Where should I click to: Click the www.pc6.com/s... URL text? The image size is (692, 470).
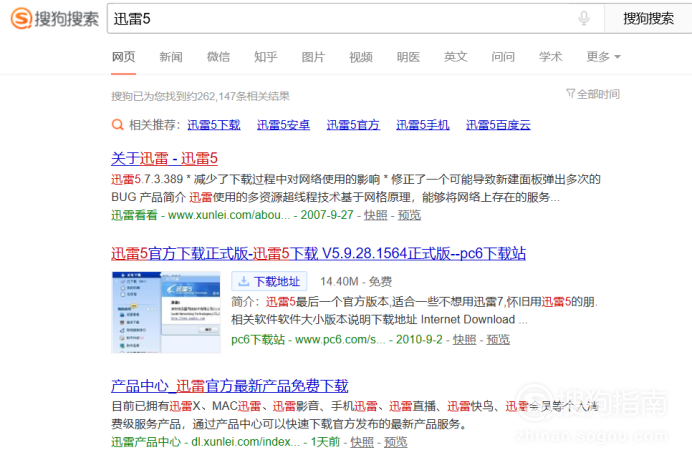340,339
